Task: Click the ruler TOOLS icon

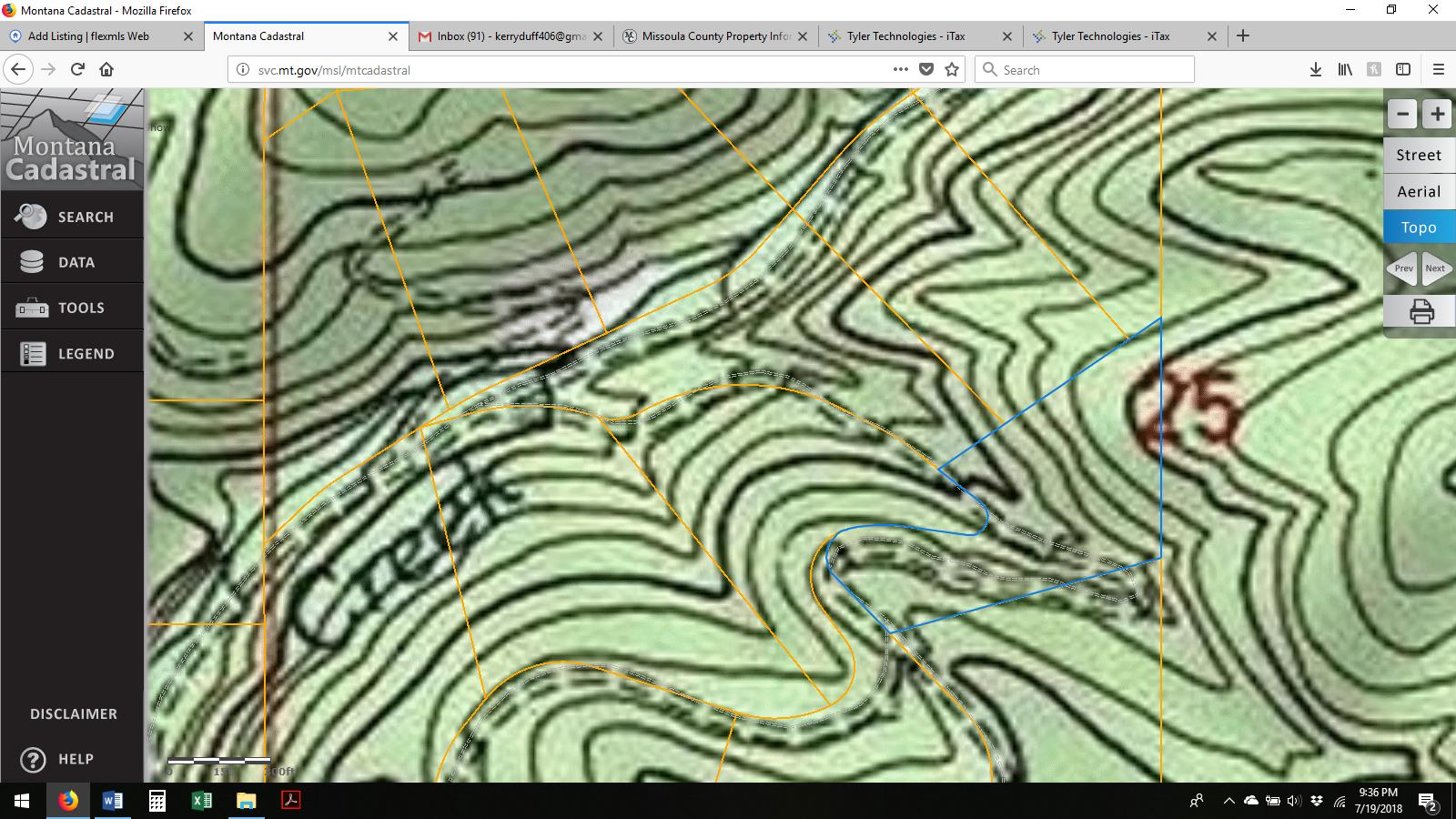Action: [32, 308]
